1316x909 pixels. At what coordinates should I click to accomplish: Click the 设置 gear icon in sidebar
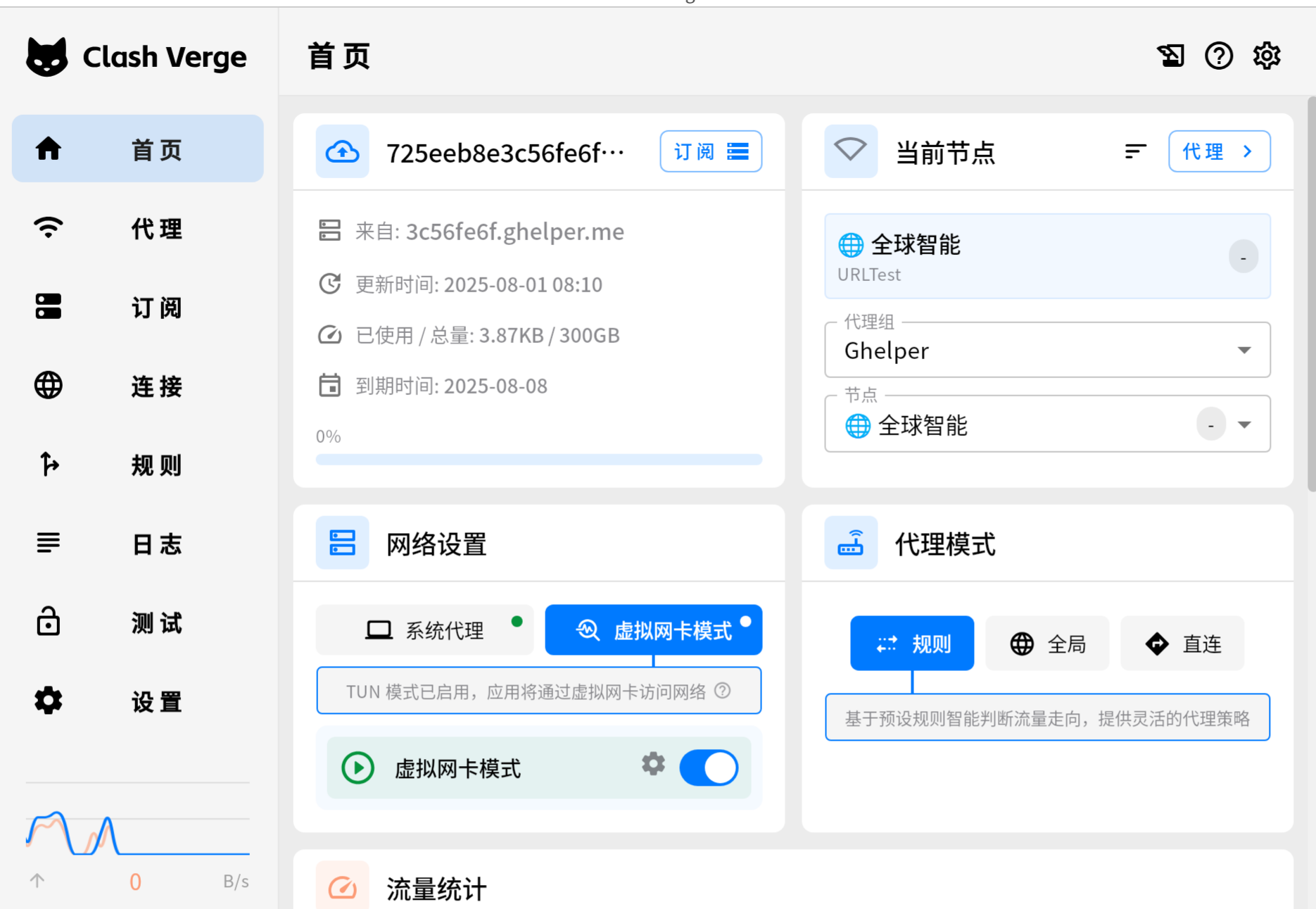(49, 701)
